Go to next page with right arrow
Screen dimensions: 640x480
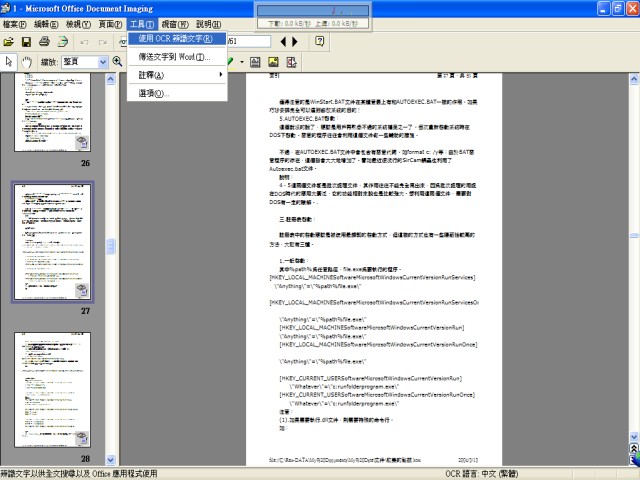295,41
